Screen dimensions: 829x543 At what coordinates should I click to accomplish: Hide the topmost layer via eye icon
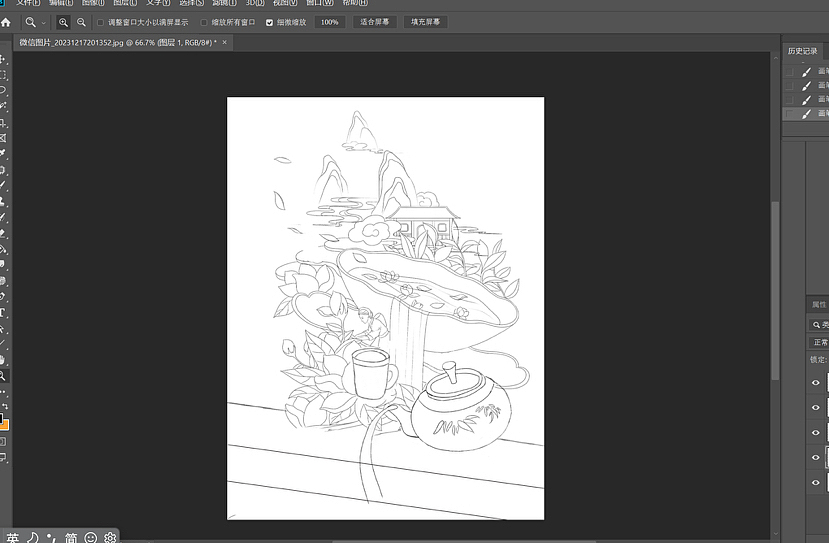coord(816,383)
